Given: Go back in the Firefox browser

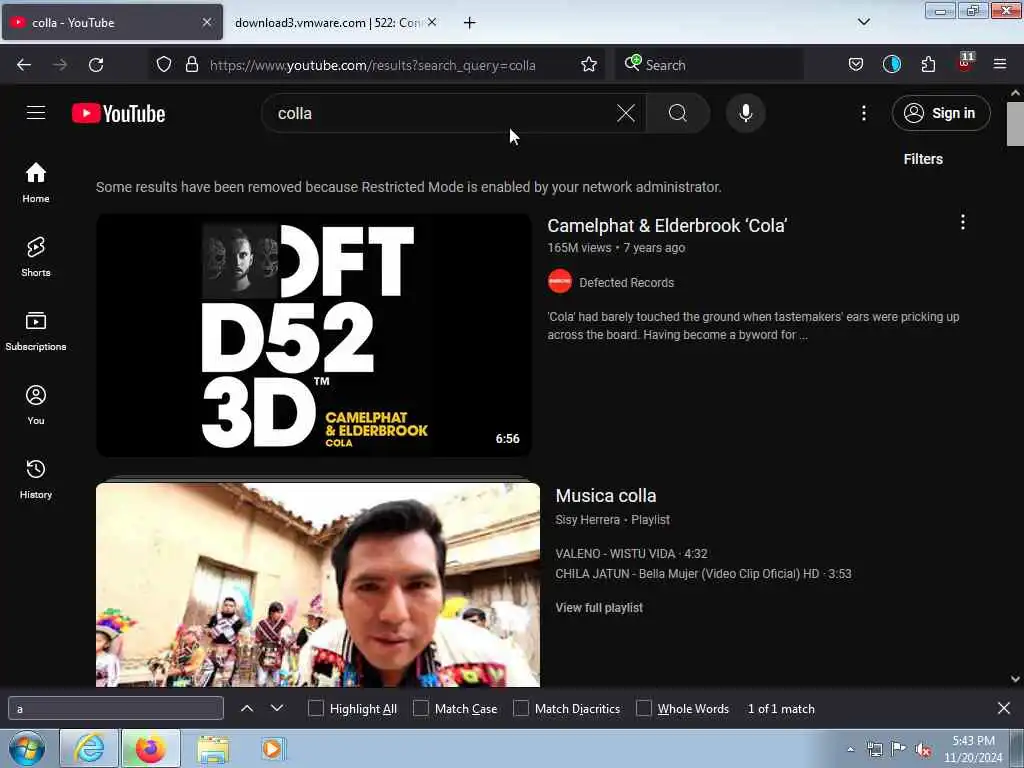Looking at the screenshot, I should click(x=24, y=65).
